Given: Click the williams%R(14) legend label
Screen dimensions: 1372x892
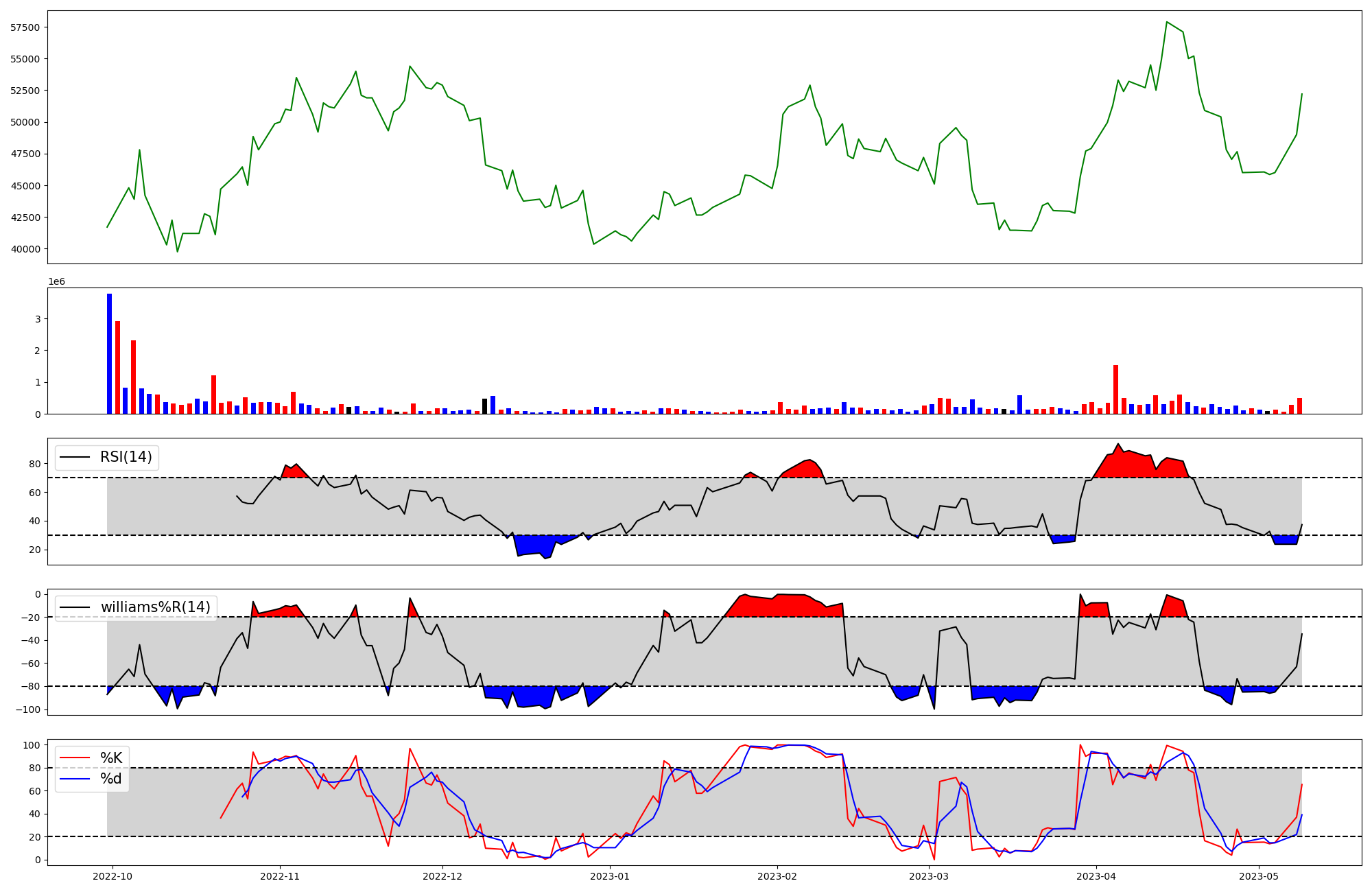Looking at the screenshot, I should [155, 607].
